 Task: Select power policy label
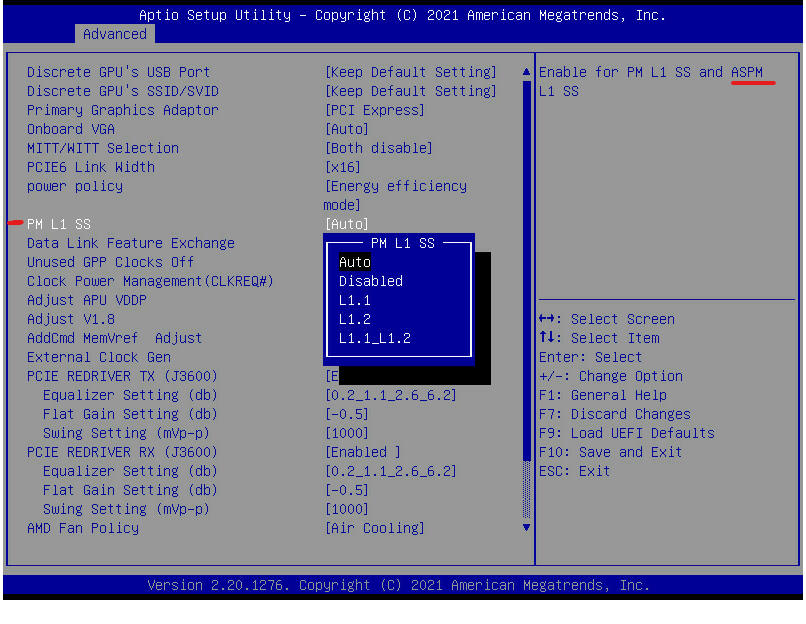pyautogui.click(x=75, y=186)
